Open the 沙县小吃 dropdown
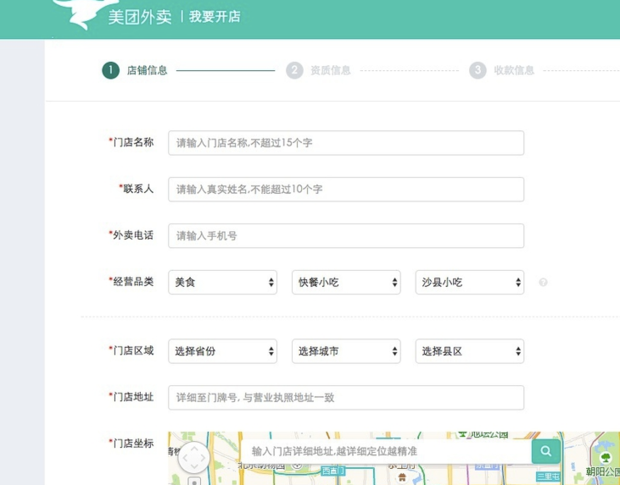 pyautogui.click(x=470, y=282)
